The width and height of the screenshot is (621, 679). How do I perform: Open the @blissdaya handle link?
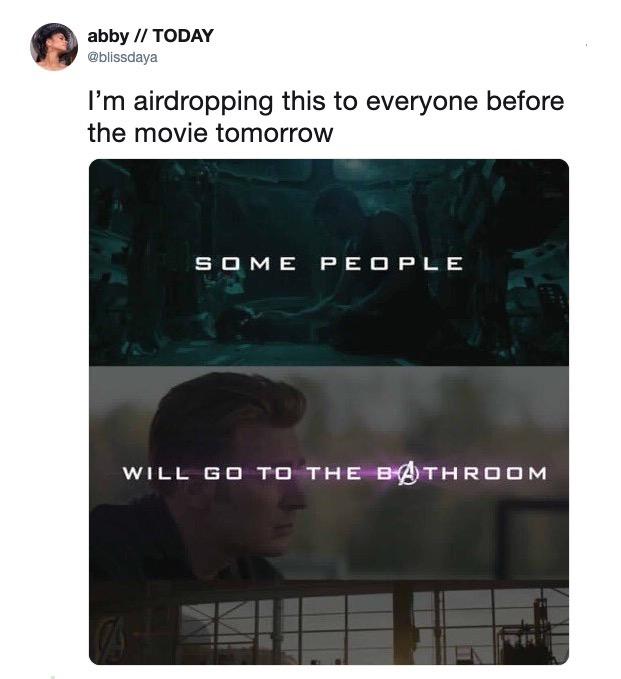(123, 57)
